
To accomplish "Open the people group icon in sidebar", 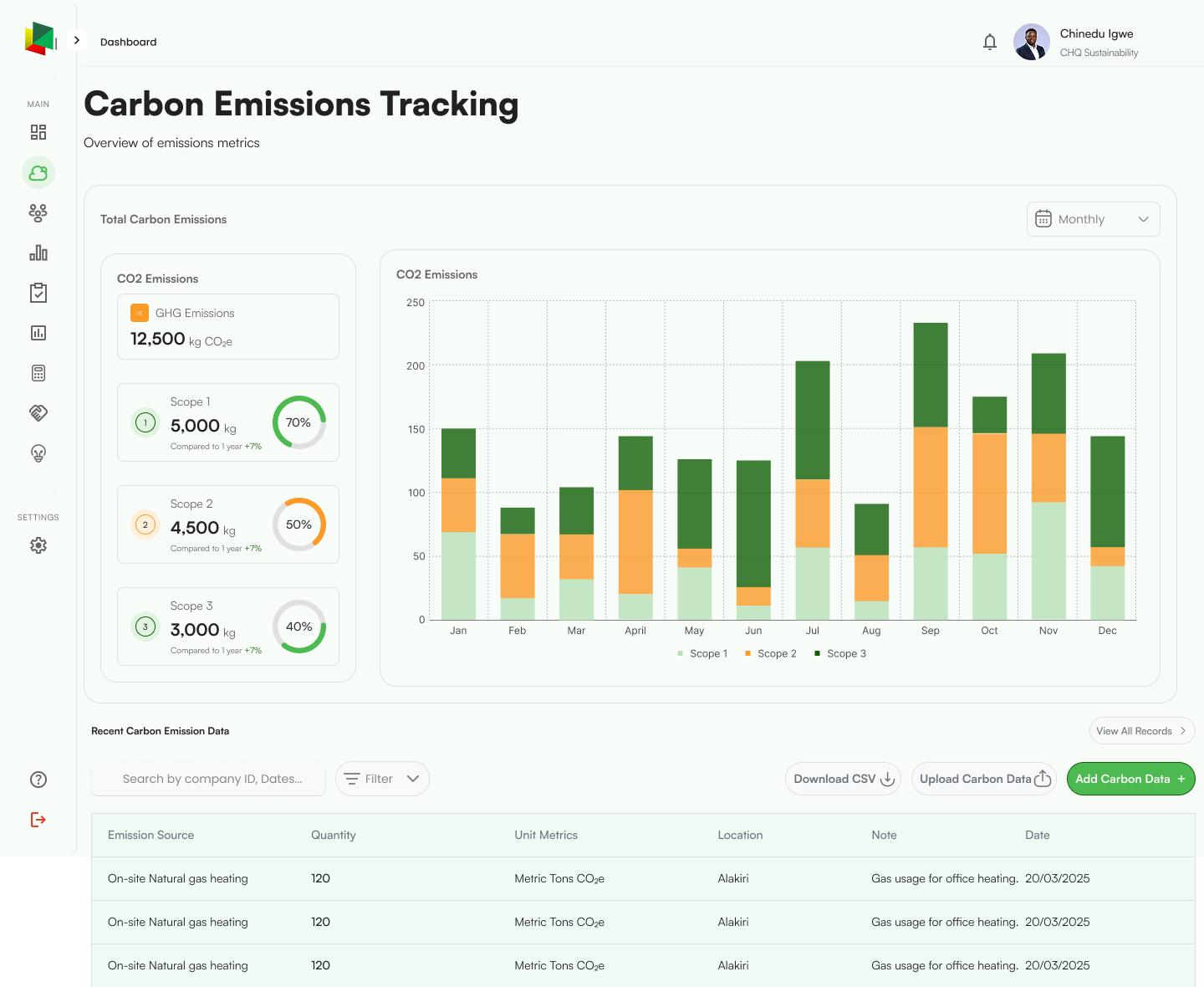I will pos(38,212).
